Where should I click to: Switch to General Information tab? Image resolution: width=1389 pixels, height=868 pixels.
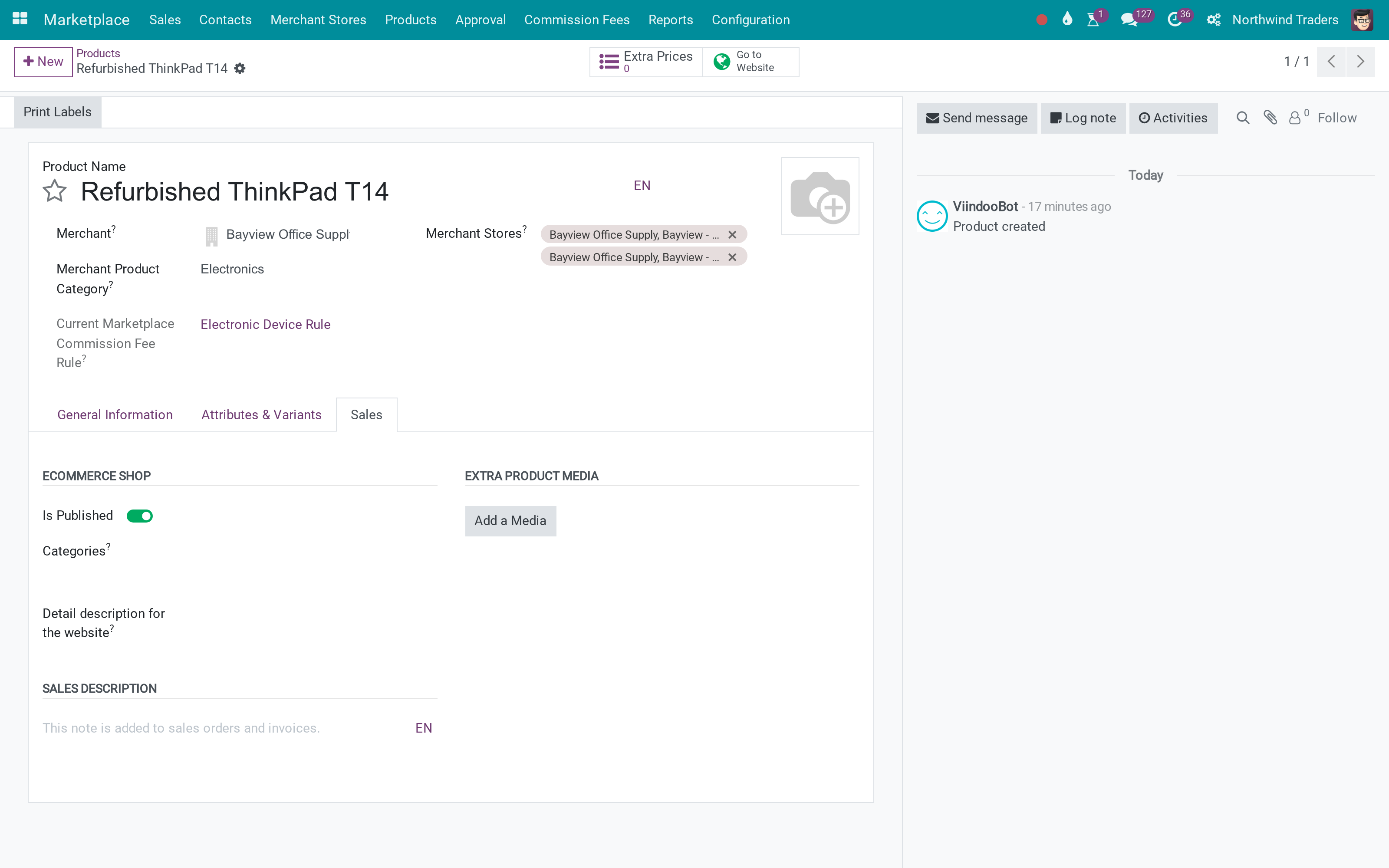click(x=115, y=414)
